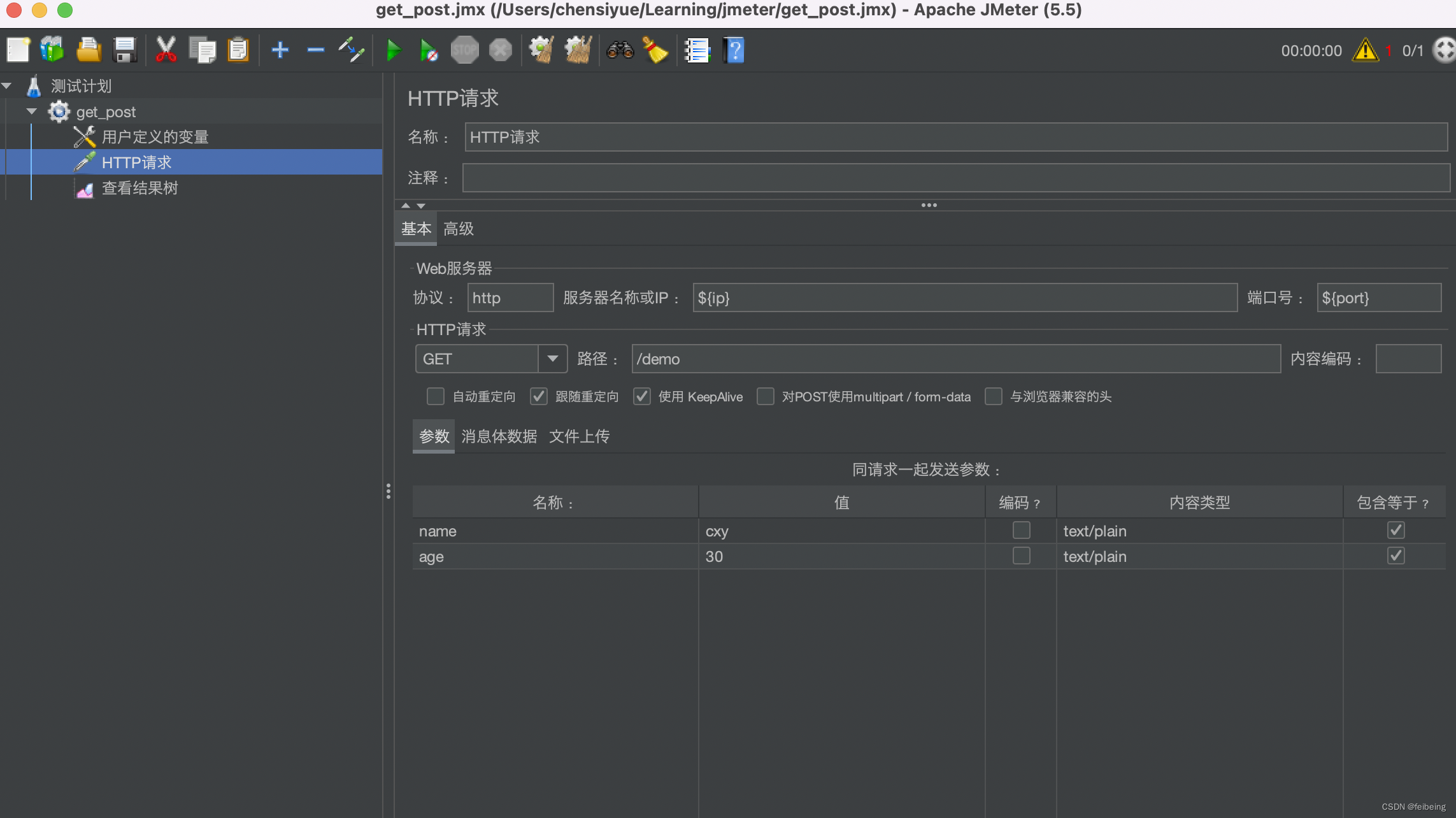Click the value cell 30
1456x818 pixels.
click(842, 556)
